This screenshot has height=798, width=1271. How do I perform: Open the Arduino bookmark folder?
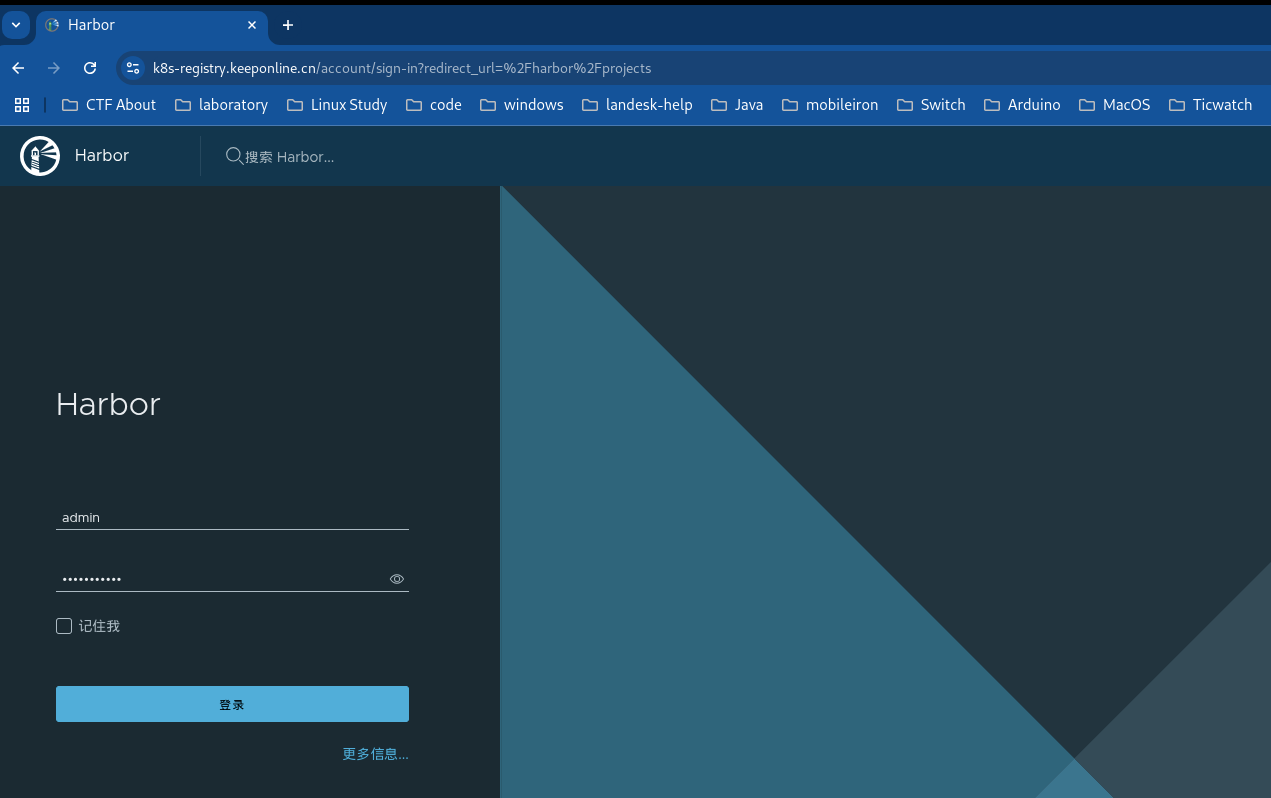pos(1022,105)
